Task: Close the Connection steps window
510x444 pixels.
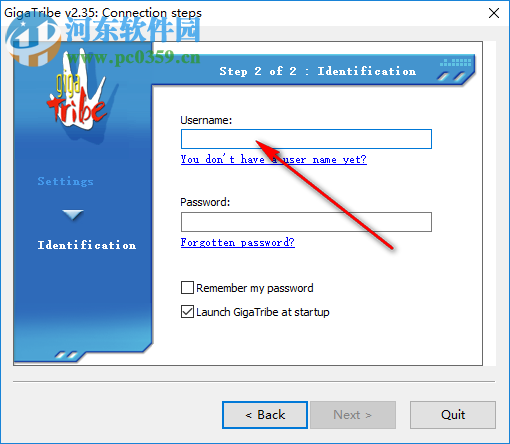Action: point(494,13)
